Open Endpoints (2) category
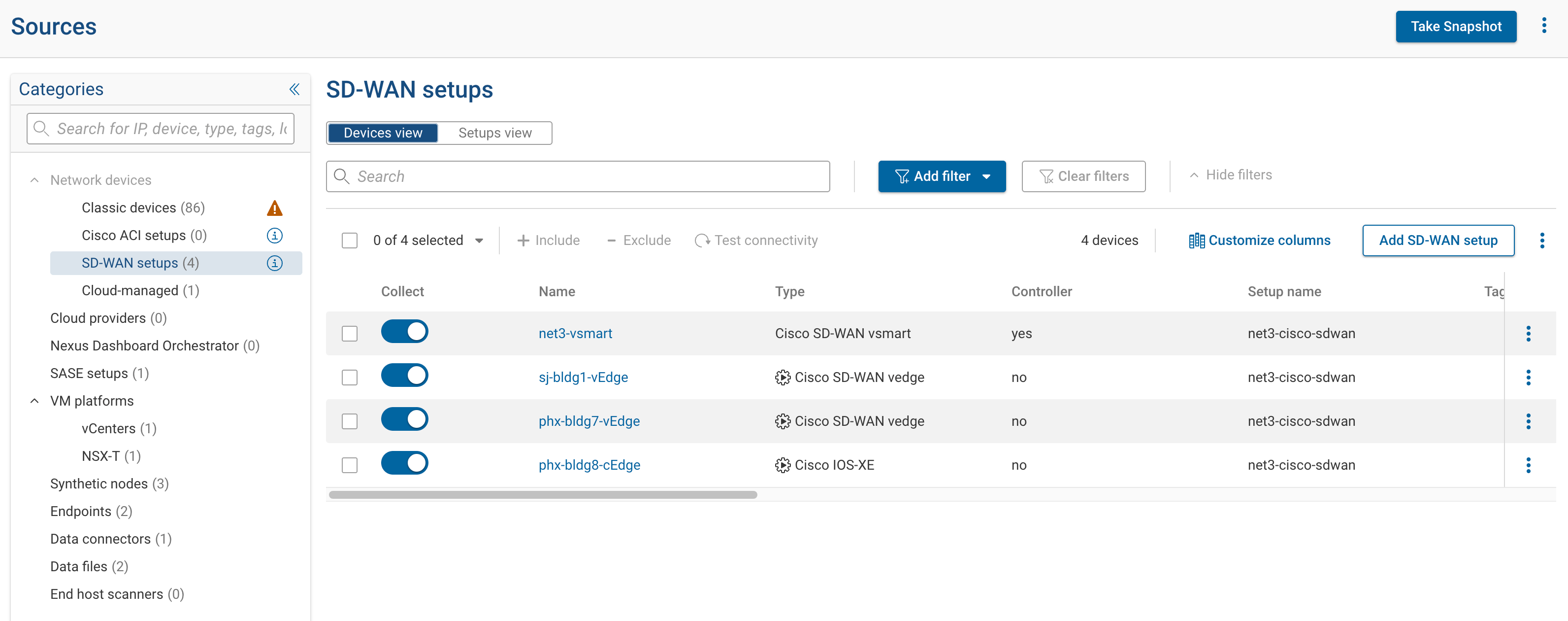 [91, 511]
